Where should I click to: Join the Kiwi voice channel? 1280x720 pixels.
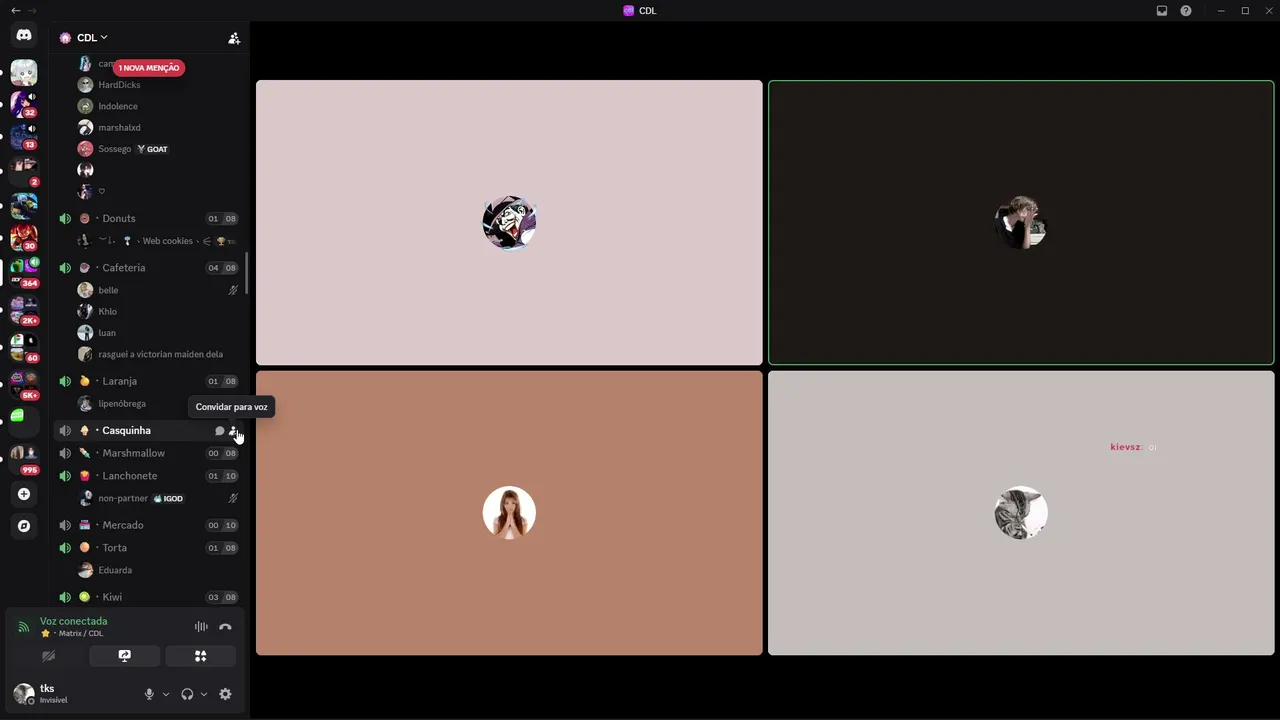pos(147,597)
